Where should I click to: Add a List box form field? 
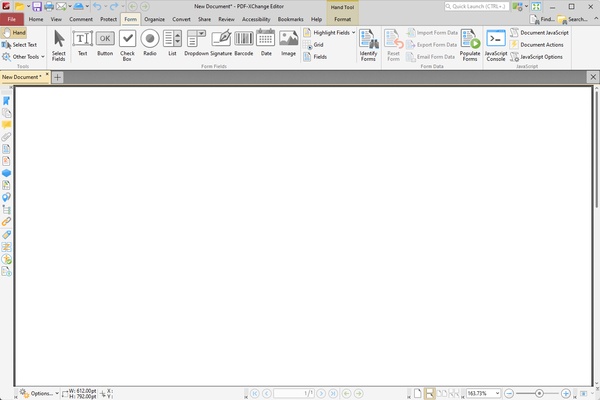coord(172,43)
